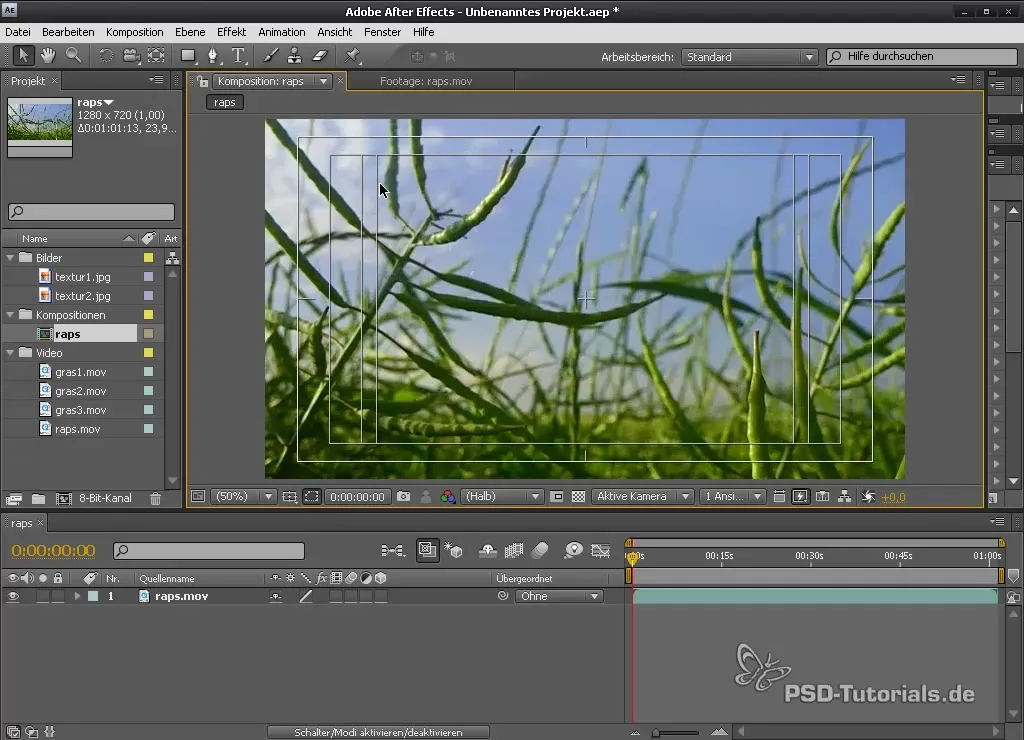This screenshot has width=1024, height=740.
Task: Open composition mini-flowchart in timeline
Action: [392, 551]
